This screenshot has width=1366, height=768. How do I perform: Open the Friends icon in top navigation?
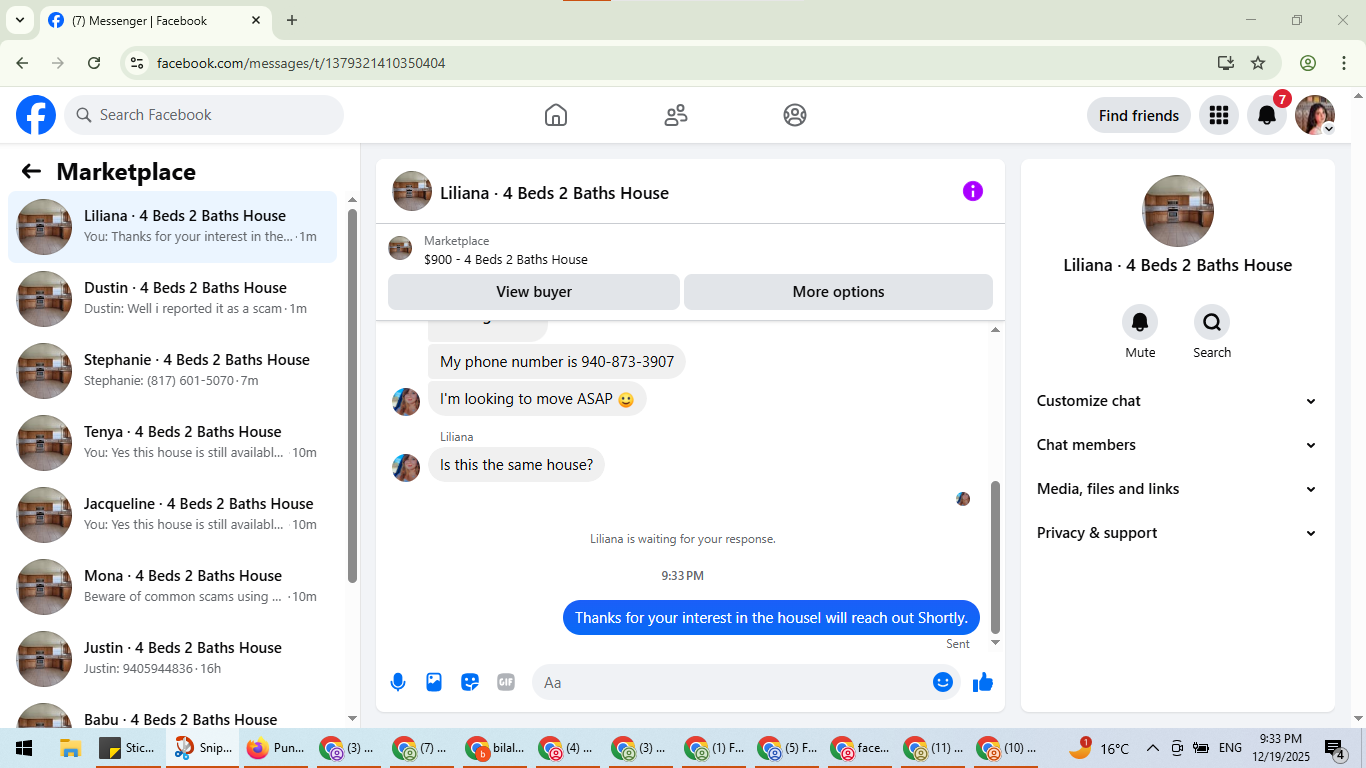pyautogui.click(x=676, y=115)
